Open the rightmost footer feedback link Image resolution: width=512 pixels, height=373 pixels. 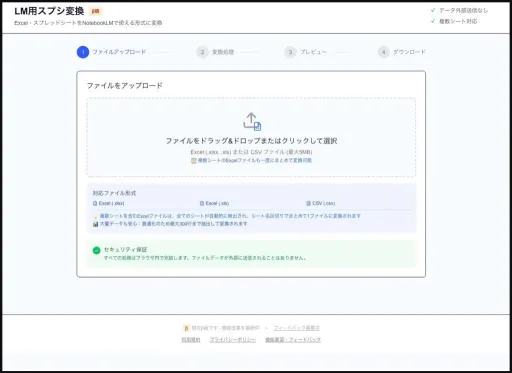tap(293, 340)
